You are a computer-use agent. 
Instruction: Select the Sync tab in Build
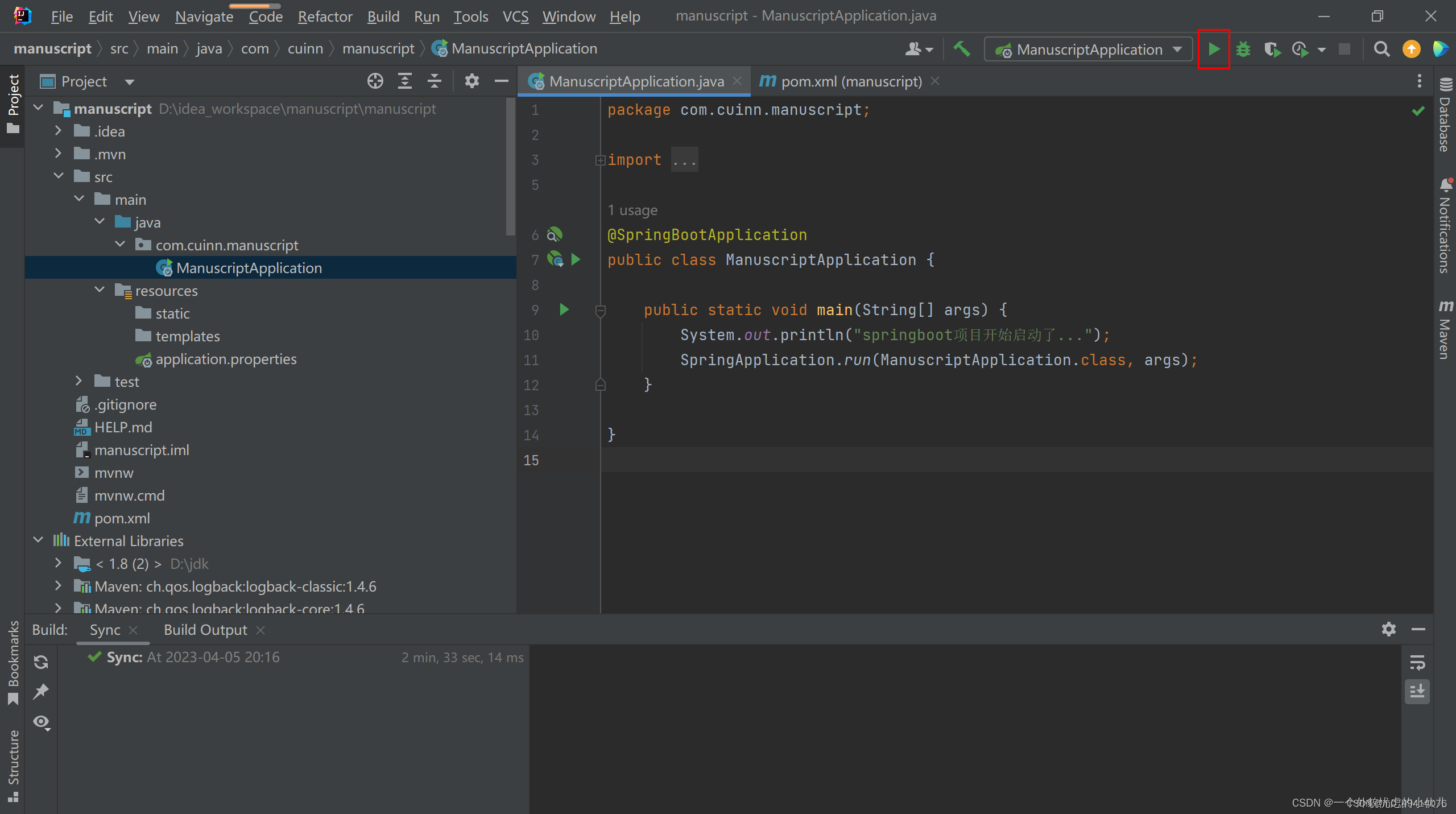(x=105, y=630)
